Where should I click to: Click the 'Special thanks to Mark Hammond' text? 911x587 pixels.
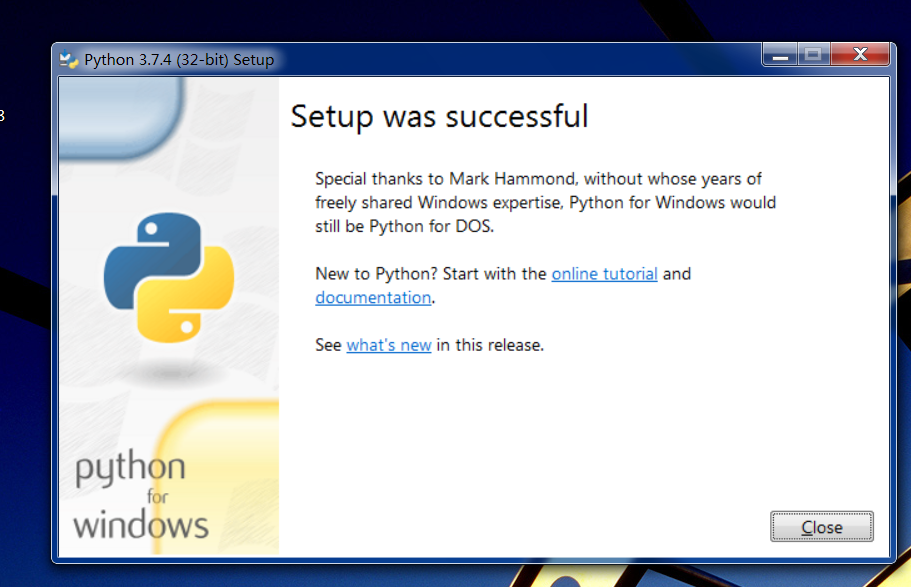click(446, 178)
